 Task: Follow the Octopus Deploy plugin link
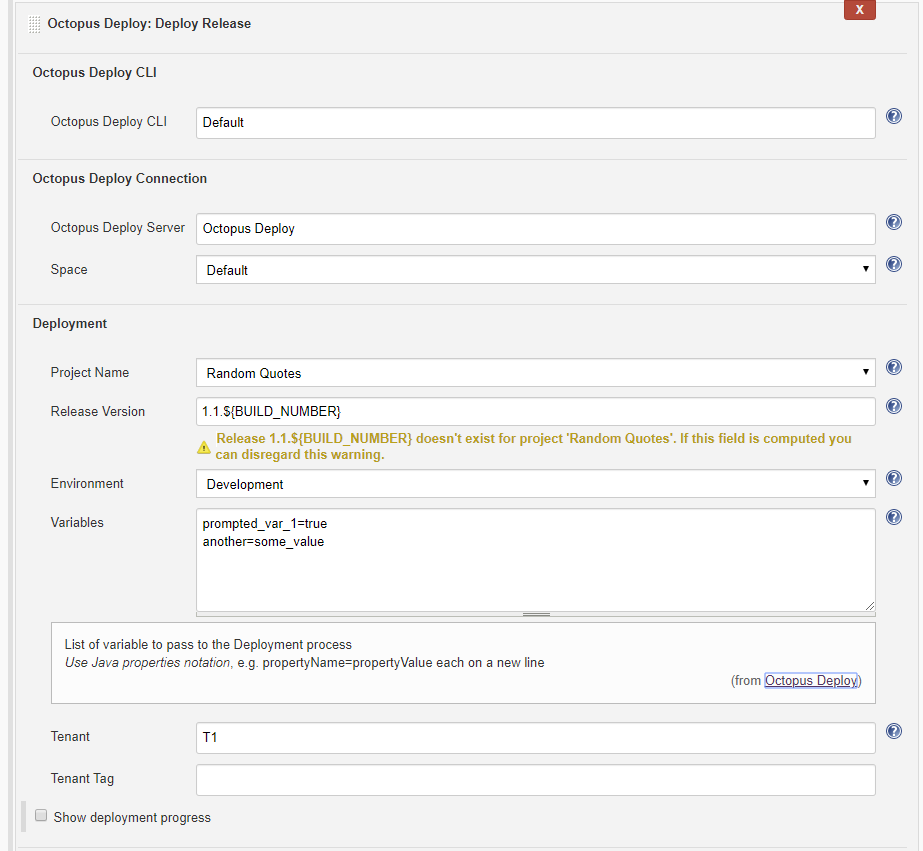[811, 680]
